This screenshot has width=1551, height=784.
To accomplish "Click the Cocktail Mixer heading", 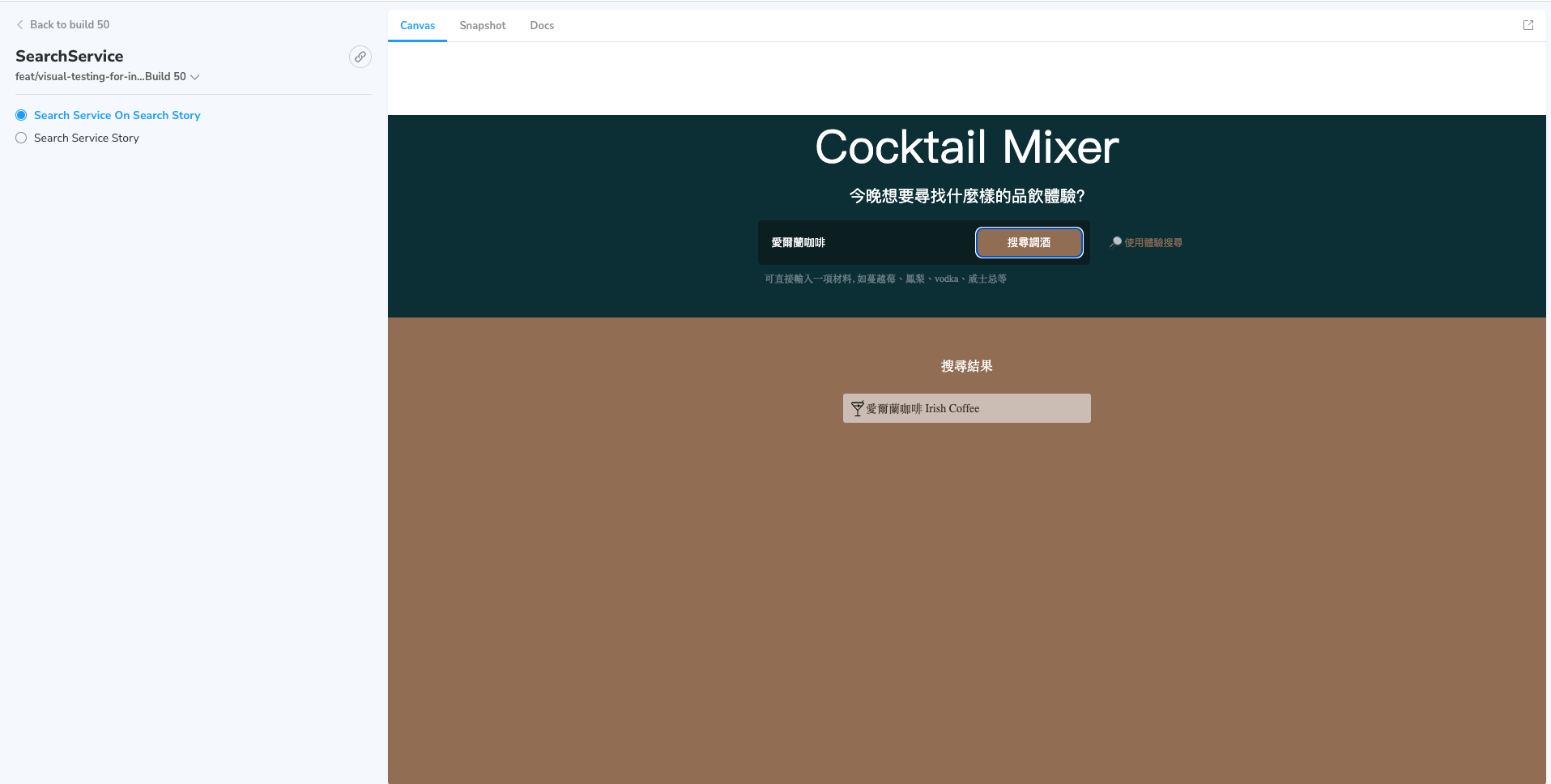I will point(966,147).
